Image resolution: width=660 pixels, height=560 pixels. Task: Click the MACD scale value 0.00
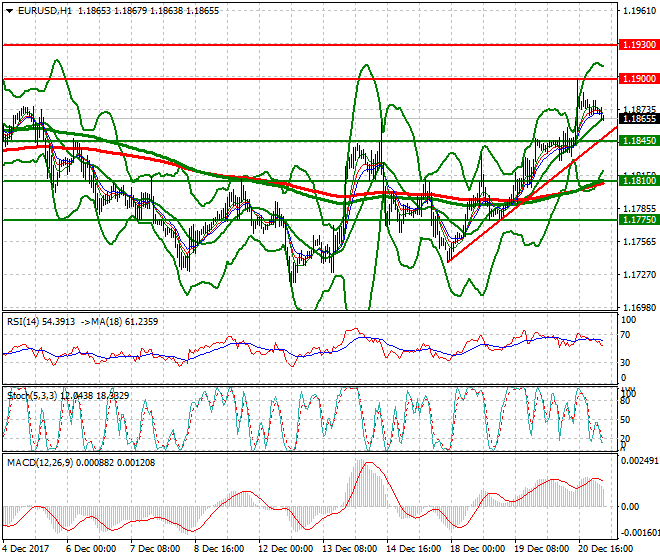click(630, 507)
